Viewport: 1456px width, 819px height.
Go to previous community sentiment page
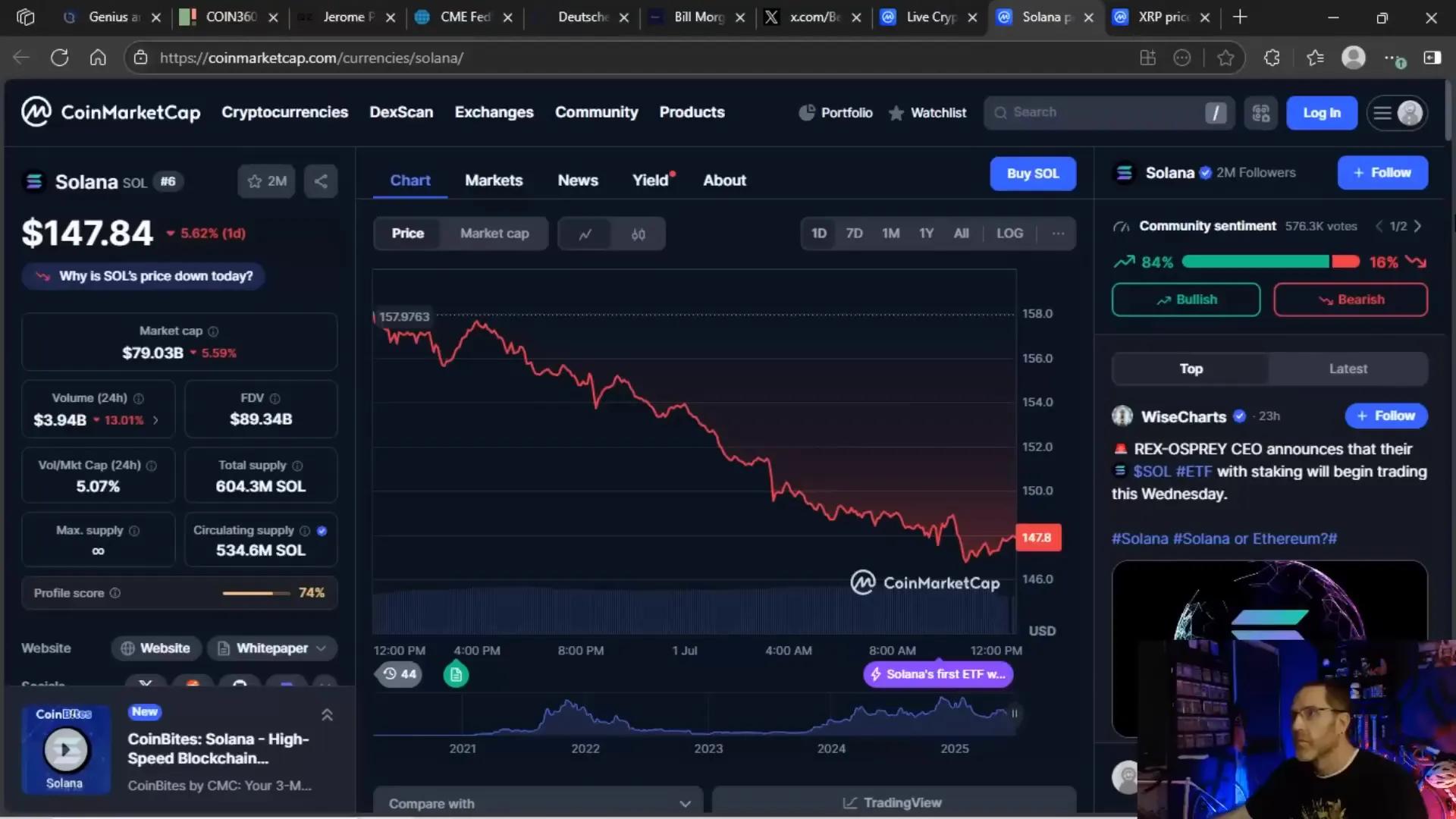(x=1379, y=226)
